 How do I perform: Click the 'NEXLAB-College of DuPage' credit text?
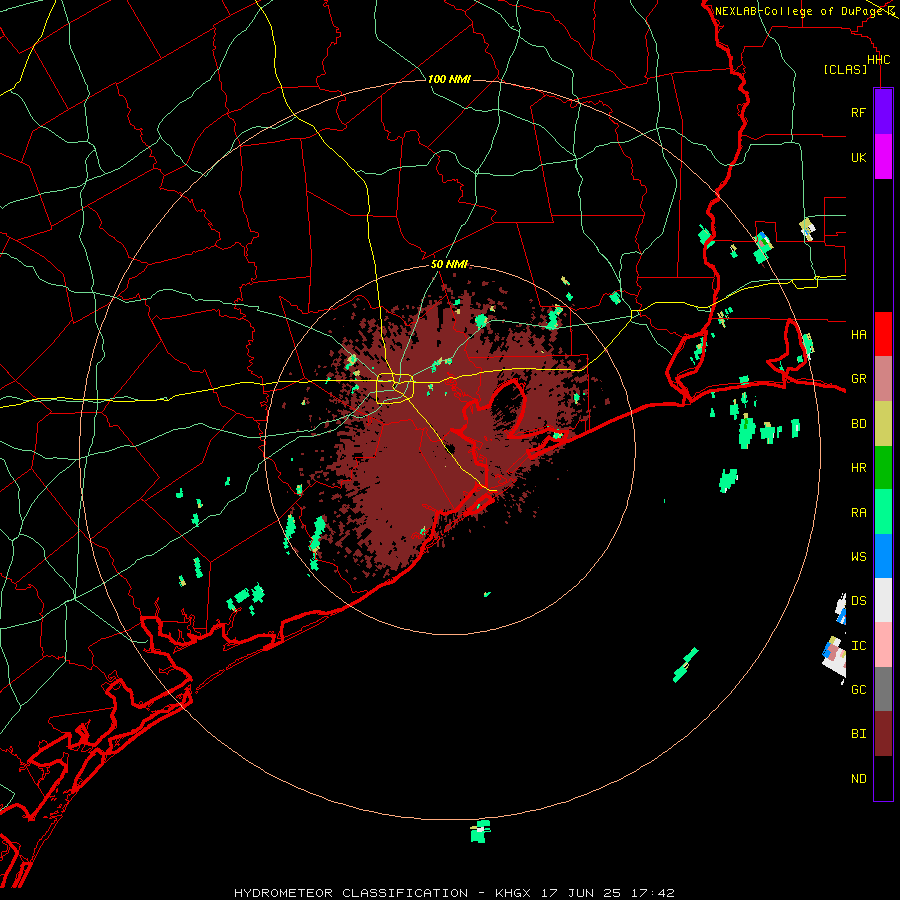pyautogui.click(x=798, y=11)
